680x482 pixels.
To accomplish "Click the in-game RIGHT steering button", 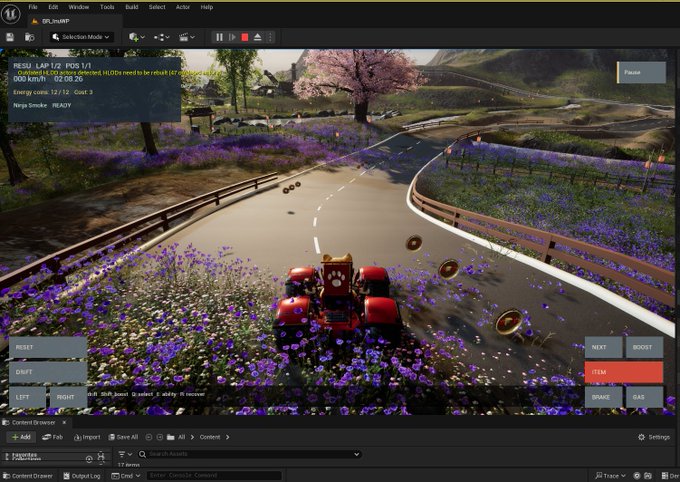I will [x=69, y=397].
